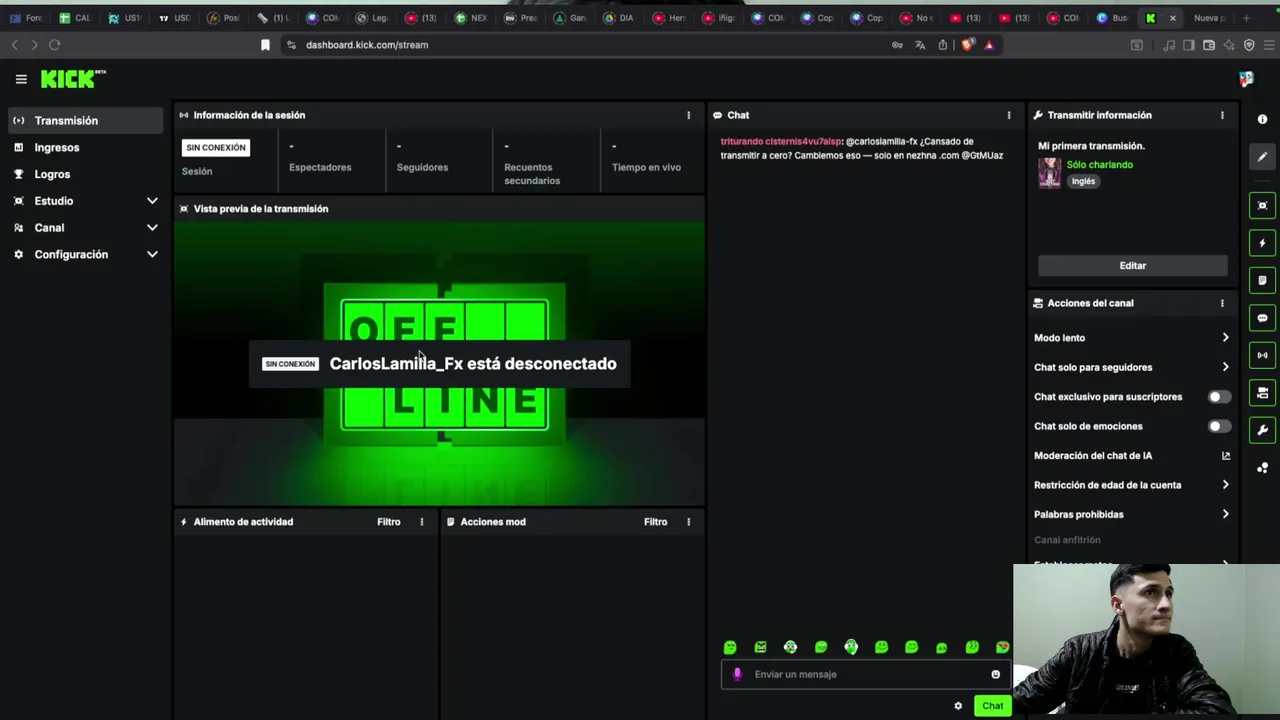The width and height of the screenshot is (1280, 720).
Task: Open Palabras prohibidas arrow
Action: [1225, 514]
